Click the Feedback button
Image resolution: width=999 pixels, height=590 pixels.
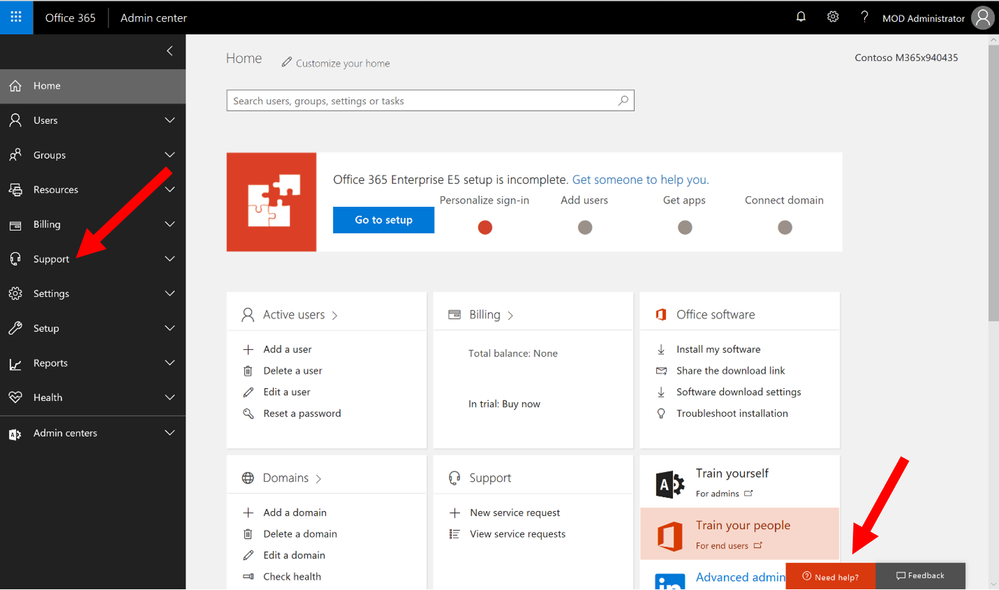tap(921, 576)
